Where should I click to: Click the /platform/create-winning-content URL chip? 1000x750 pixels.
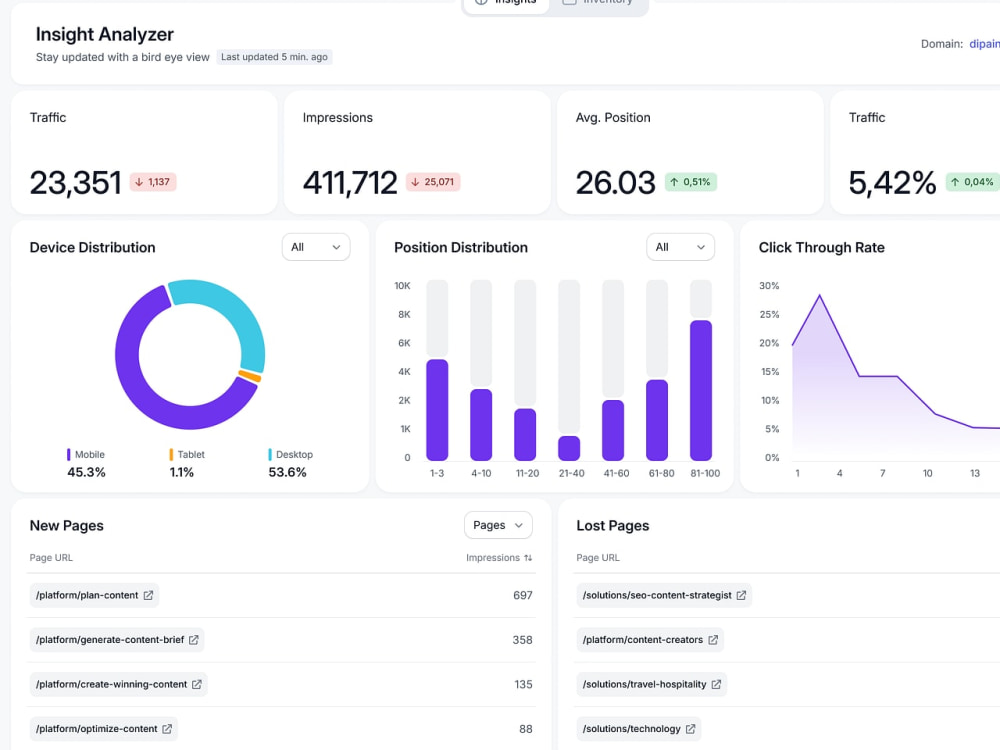[119, 684]
